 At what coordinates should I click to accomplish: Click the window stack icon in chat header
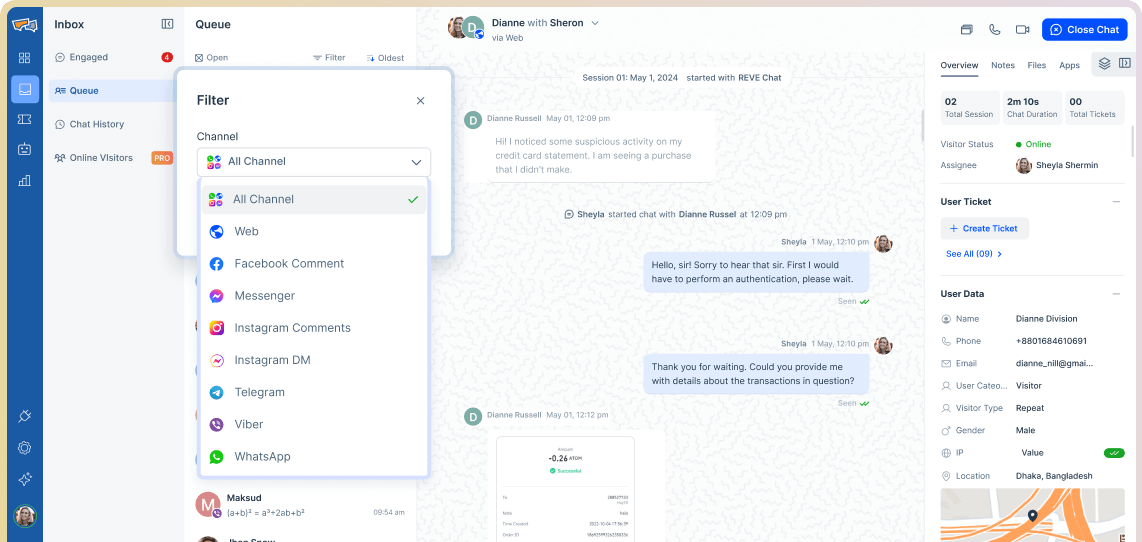pyautogui.click(x=966, y=30)
